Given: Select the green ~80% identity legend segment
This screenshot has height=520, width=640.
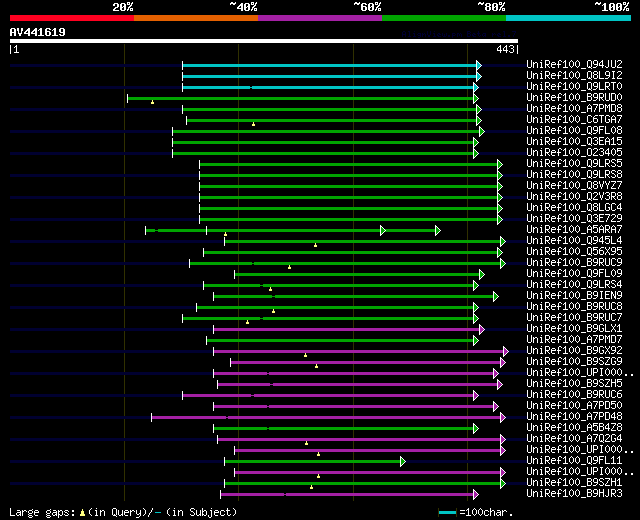Looking at the screenshot, I should [x=444, y=18].
